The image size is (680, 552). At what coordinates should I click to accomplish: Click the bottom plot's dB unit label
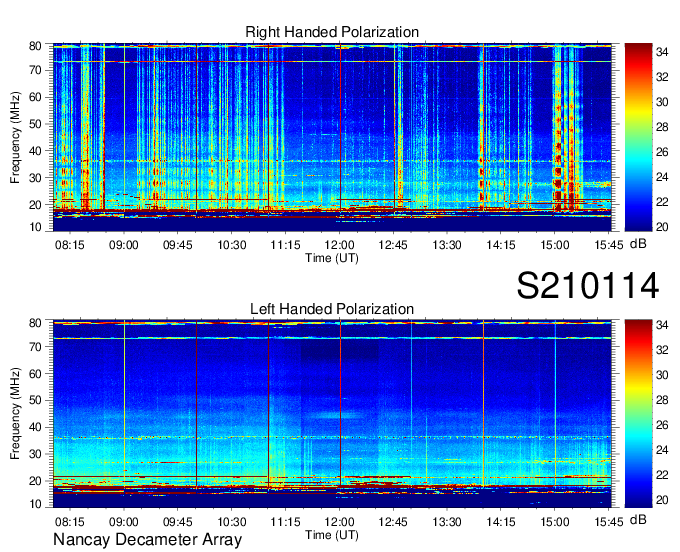638,520
